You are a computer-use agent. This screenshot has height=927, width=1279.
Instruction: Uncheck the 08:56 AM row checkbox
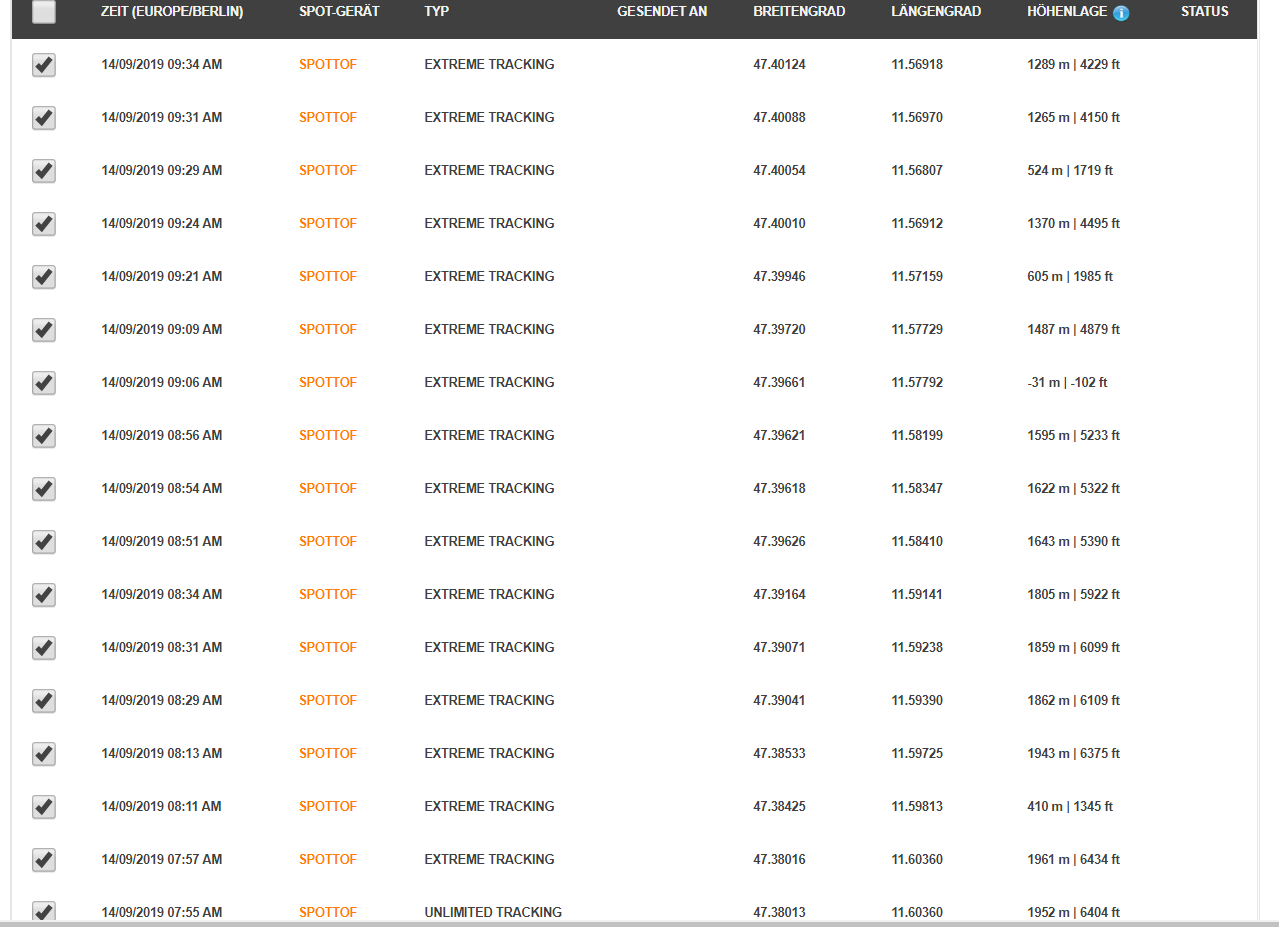(x=44, y=436)
